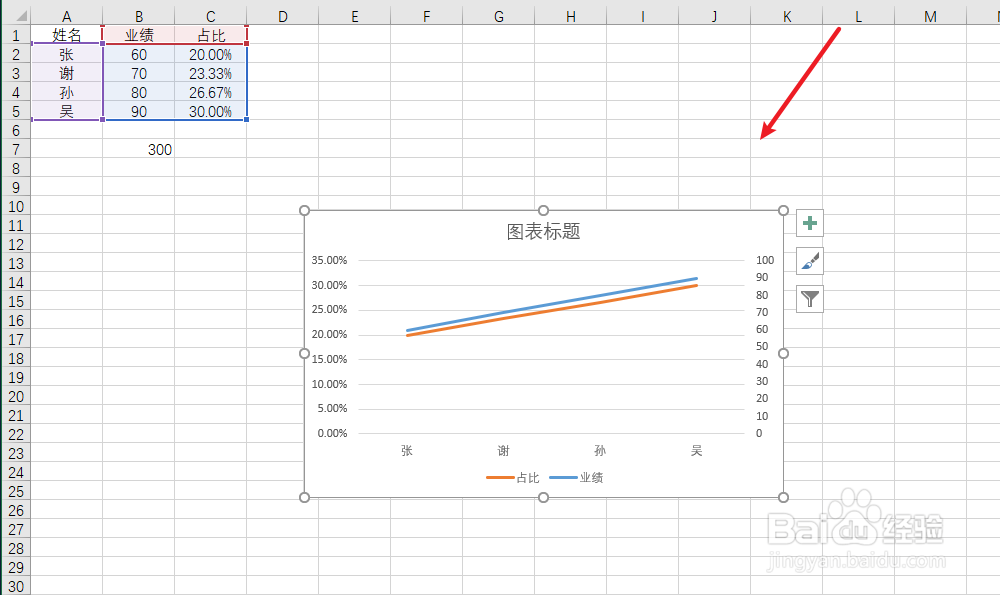Select column C header
The width and height of the screenshot is (1000, 595).
[210, 17]
